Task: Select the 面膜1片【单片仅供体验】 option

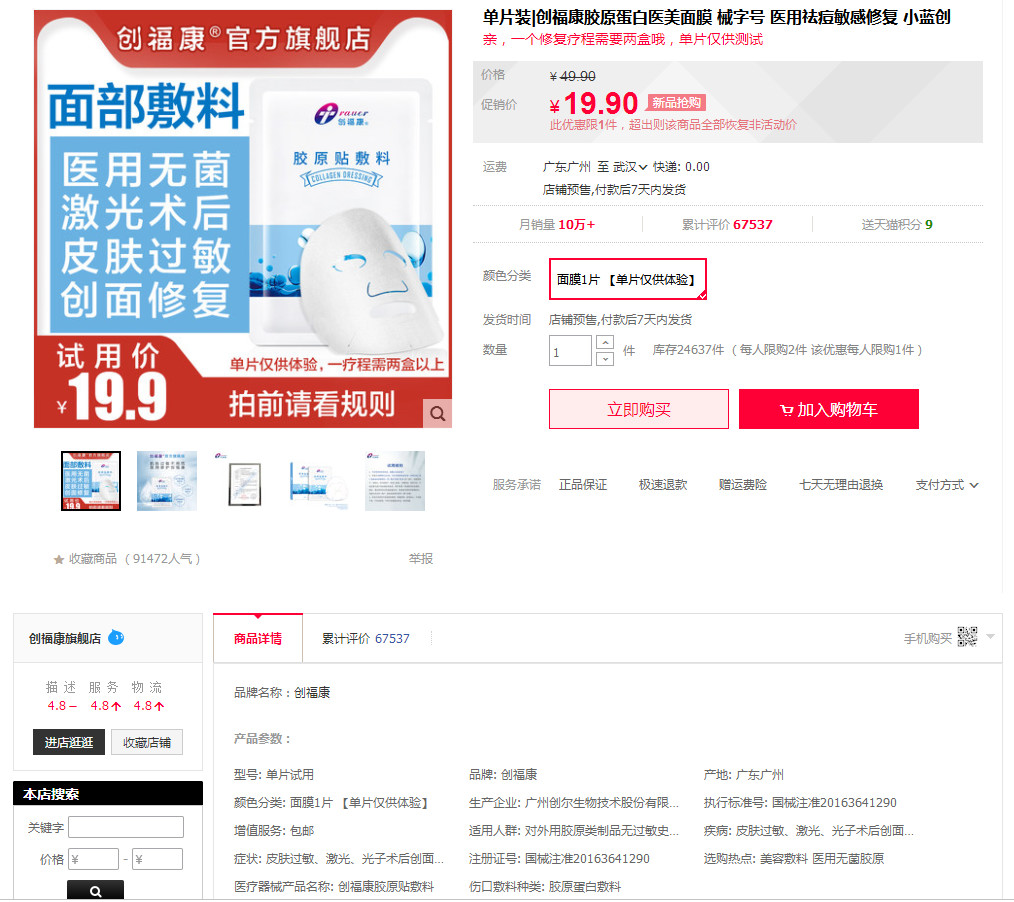Action: click(627, 279)
